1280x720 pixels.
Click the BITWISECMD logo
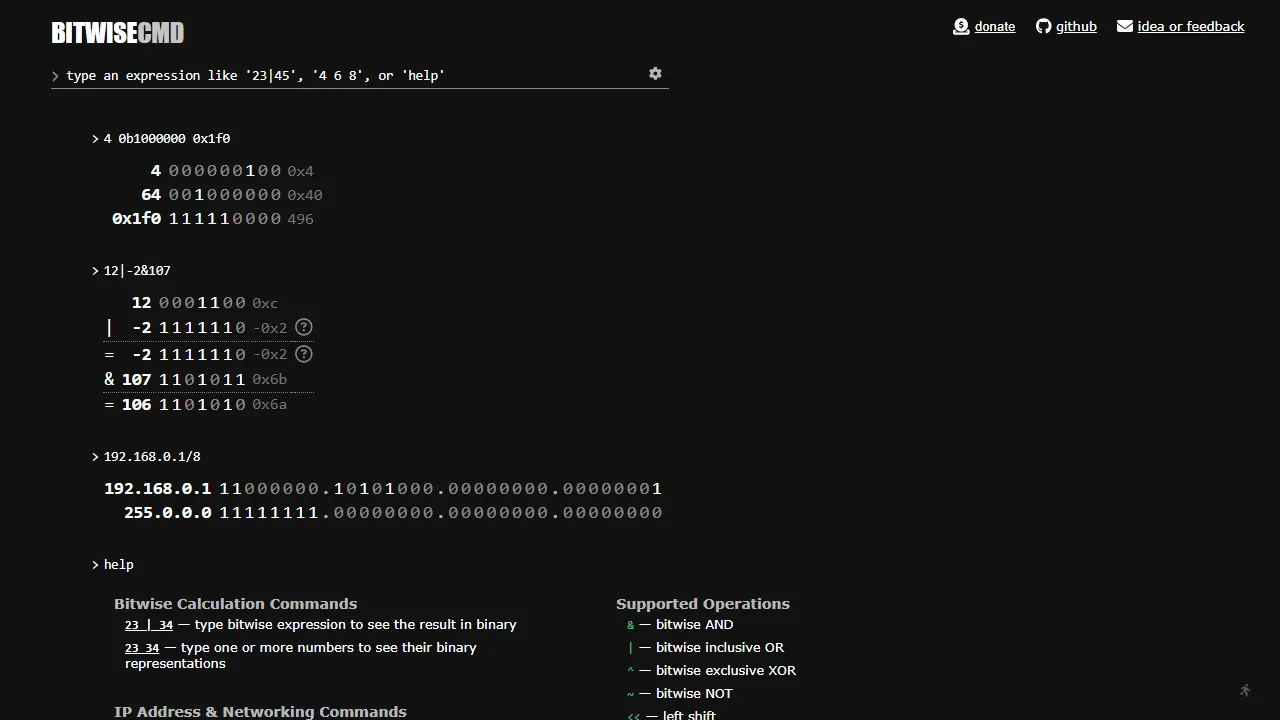point(117,32)
